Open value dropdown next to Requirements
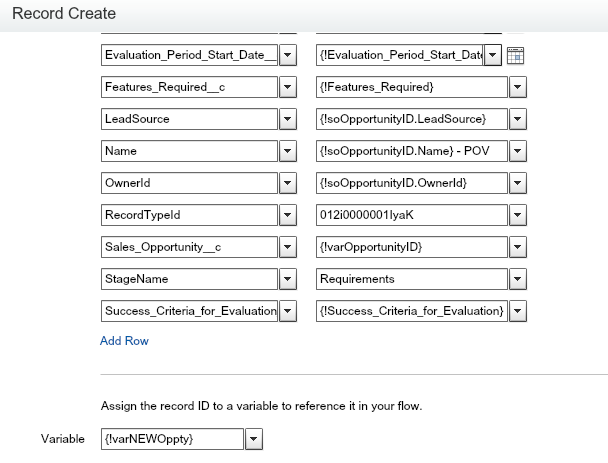608x463 pixels. coord(517,279)
